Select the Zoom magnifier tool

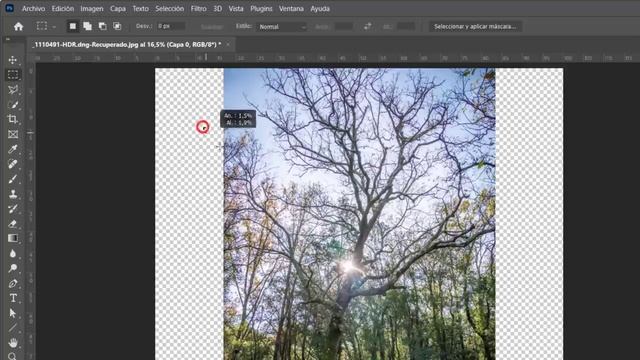(13, 356)
